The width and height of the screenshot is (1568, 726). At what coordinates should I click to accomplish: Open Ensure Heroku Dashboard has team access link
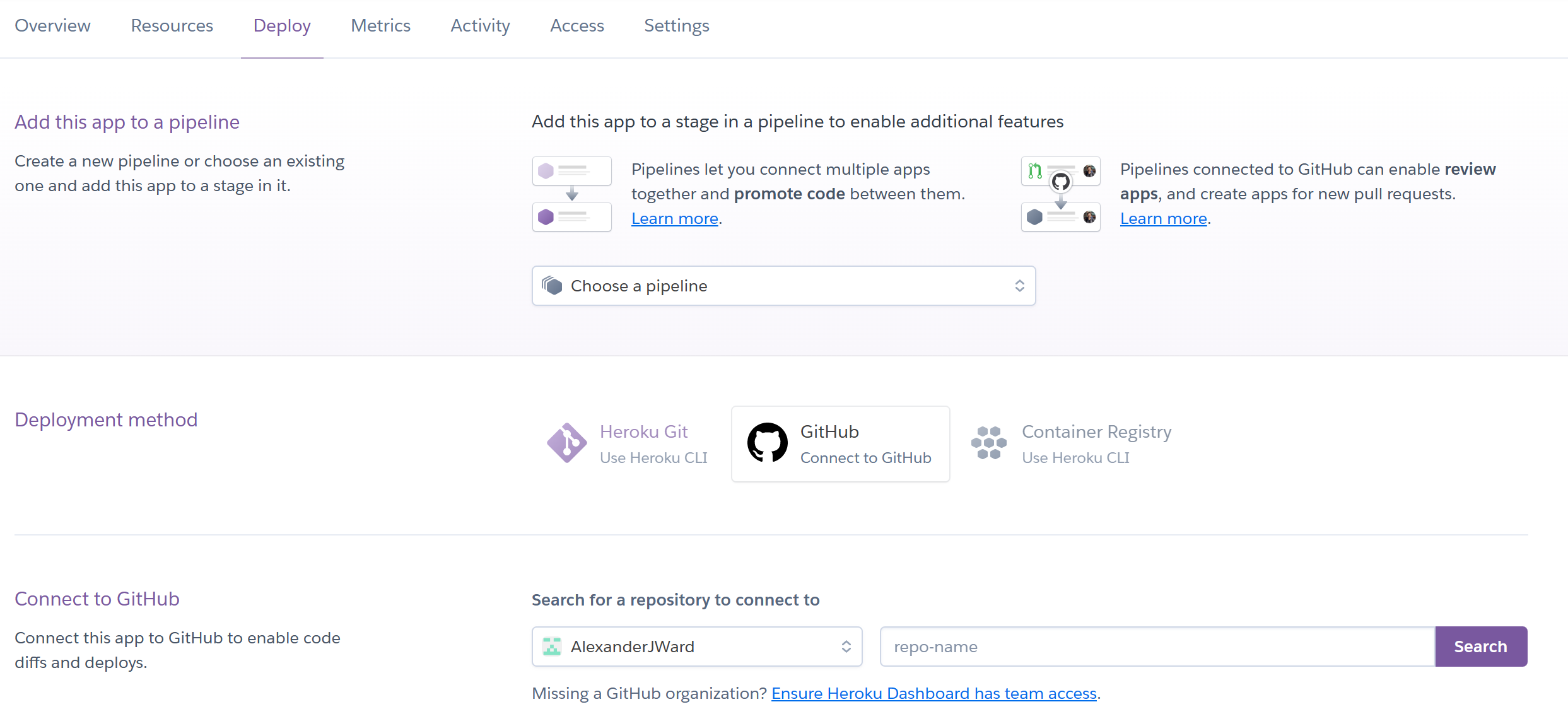coord(933,693)
